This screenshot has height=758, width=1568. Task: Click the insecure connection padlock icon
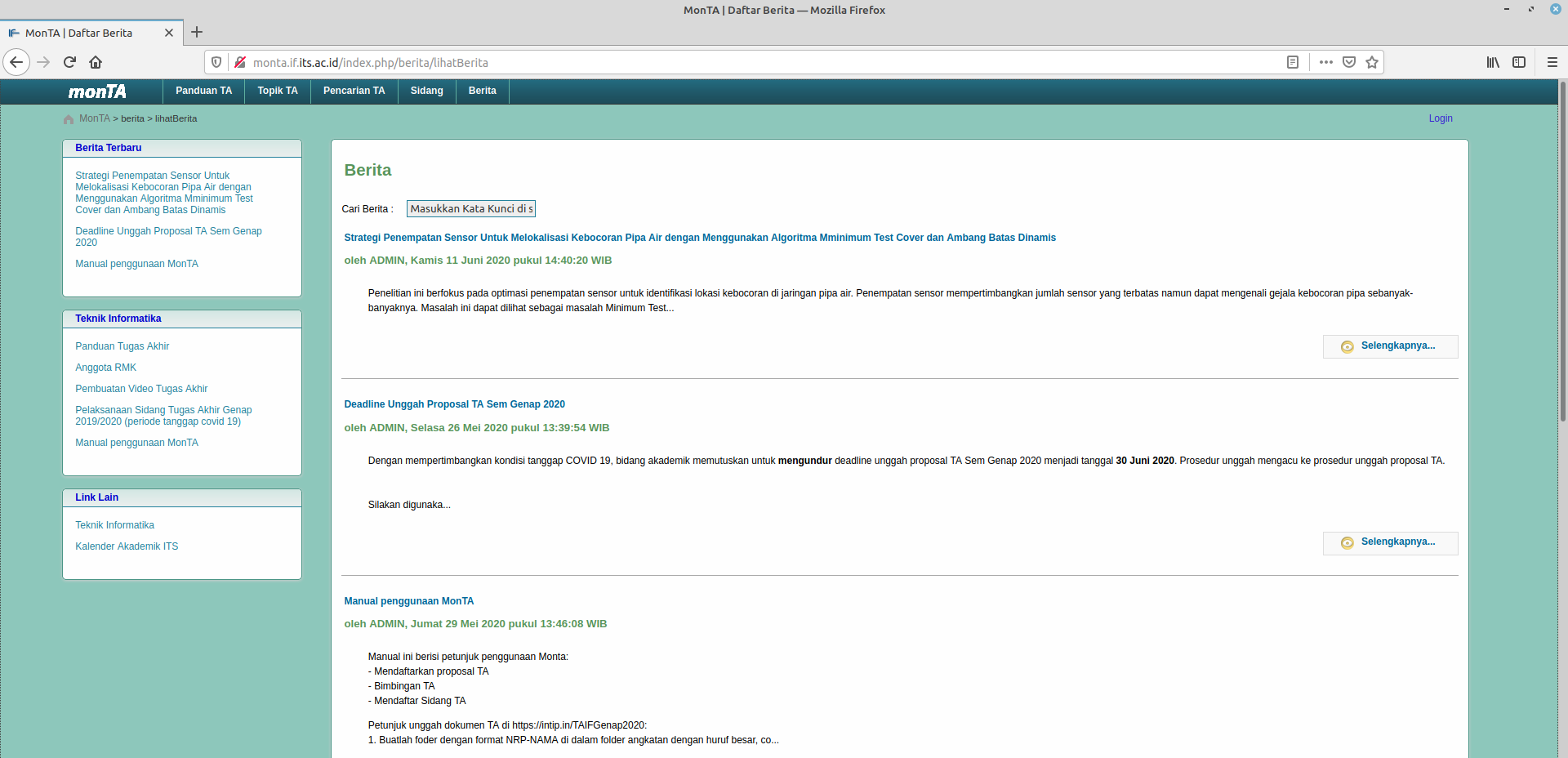point(240,62)
